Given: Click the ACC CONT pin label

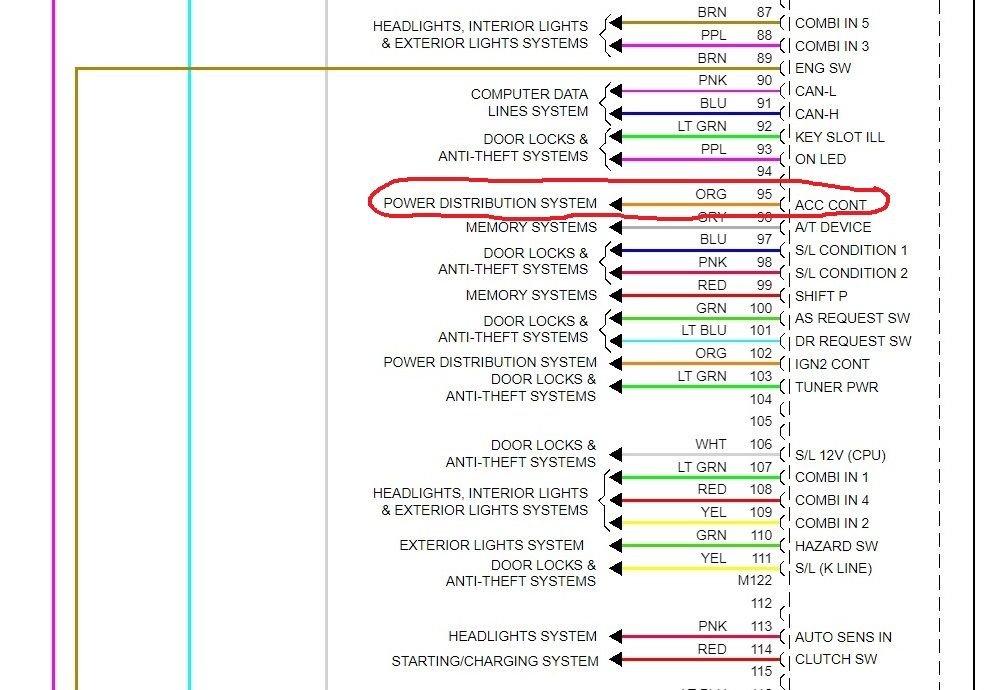Looking at the screenshot, I should click(x=830, y=205).
